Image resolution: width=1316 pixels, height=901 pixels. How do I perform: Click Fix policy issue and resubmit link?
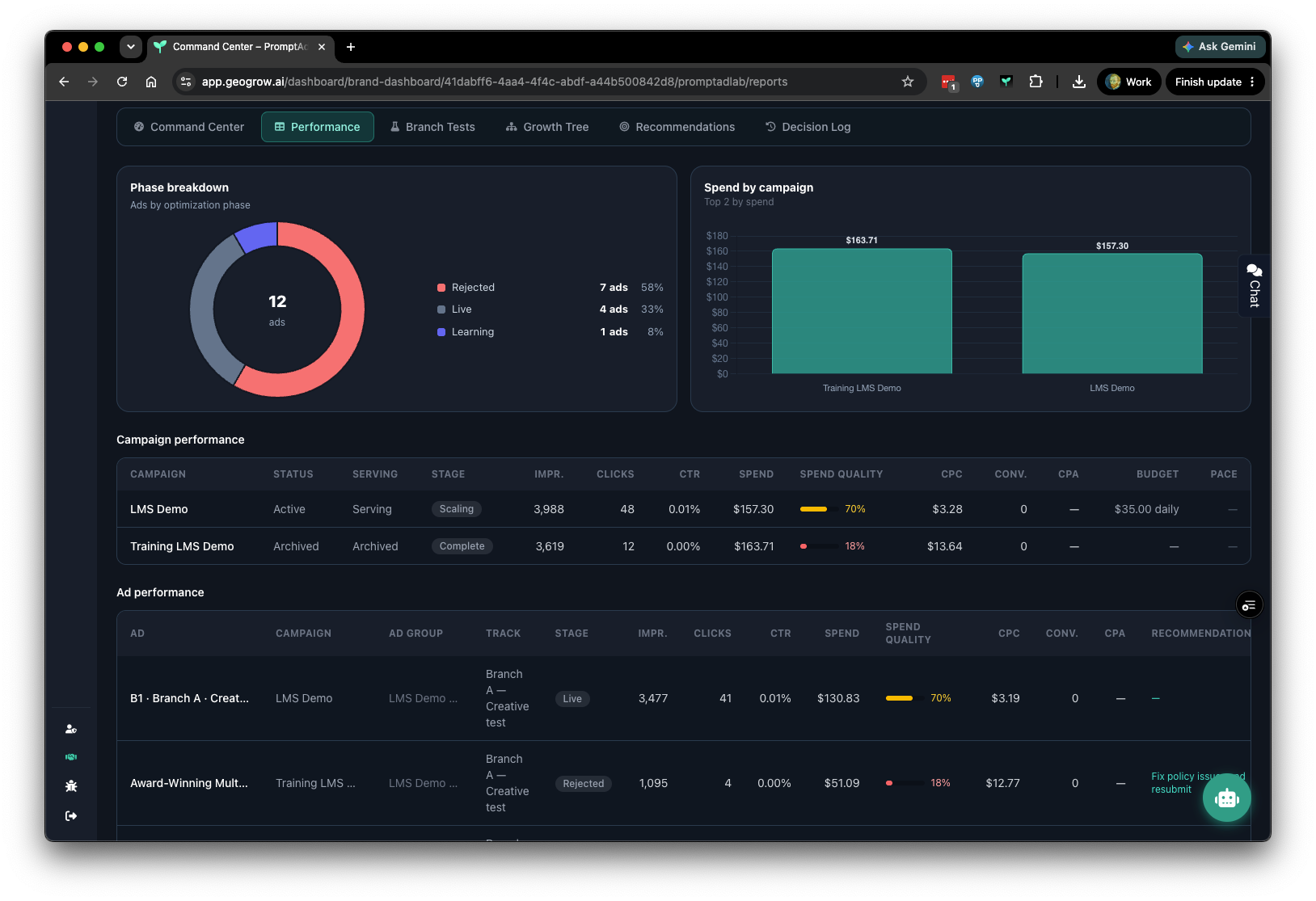tap(1182, 783)
